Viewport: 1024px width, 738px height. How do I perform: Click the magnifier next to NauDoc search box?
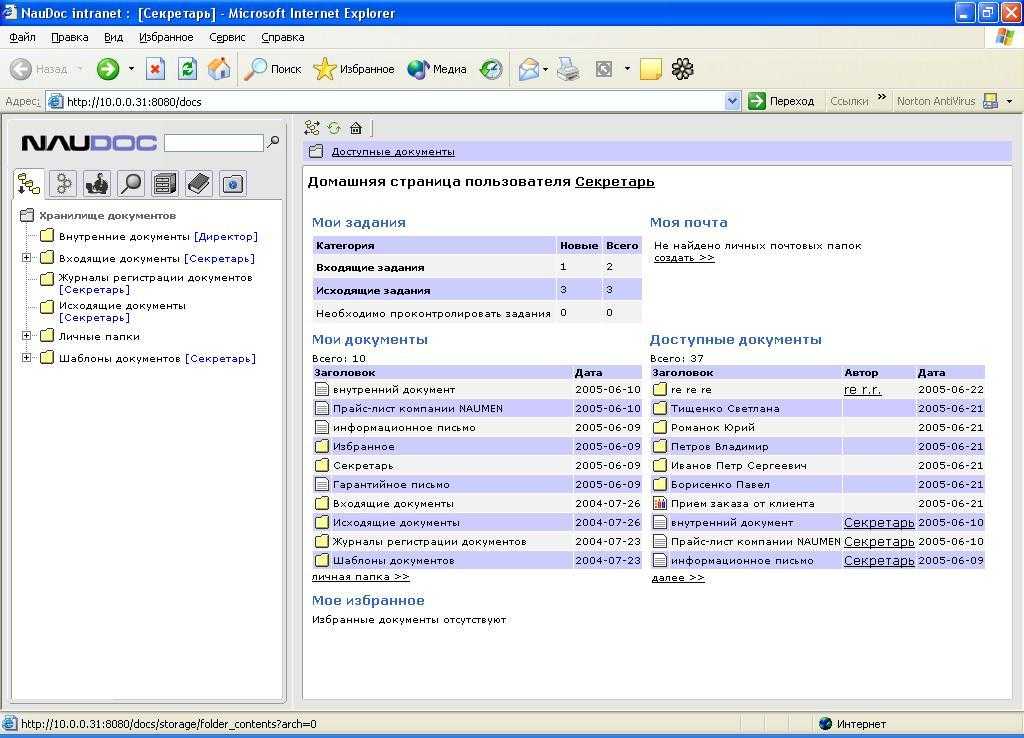[273, 143]
